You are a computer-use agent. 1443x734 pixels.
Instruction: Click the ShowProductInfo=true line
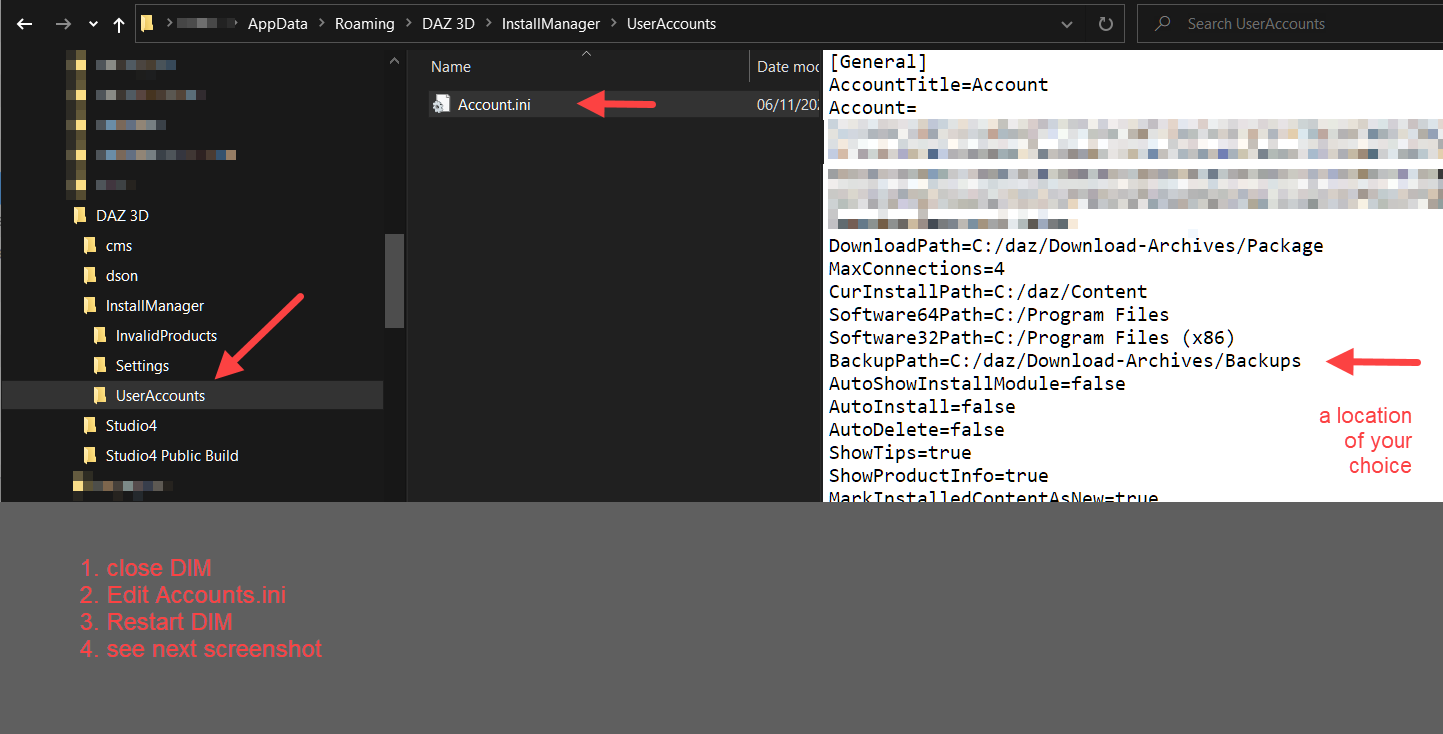tap(939, 476)
